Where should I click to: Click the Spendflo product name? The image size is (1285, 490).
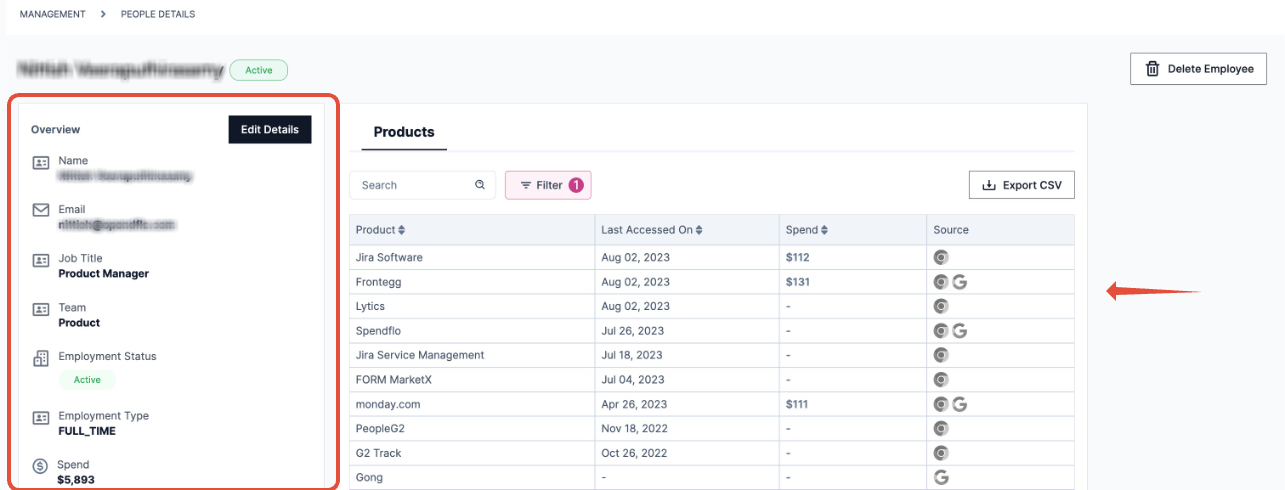(378, 331)
